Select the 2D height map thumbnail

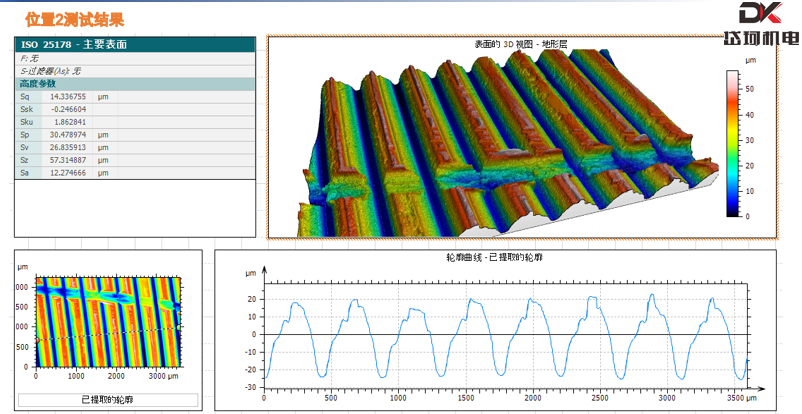click(108, 322)
